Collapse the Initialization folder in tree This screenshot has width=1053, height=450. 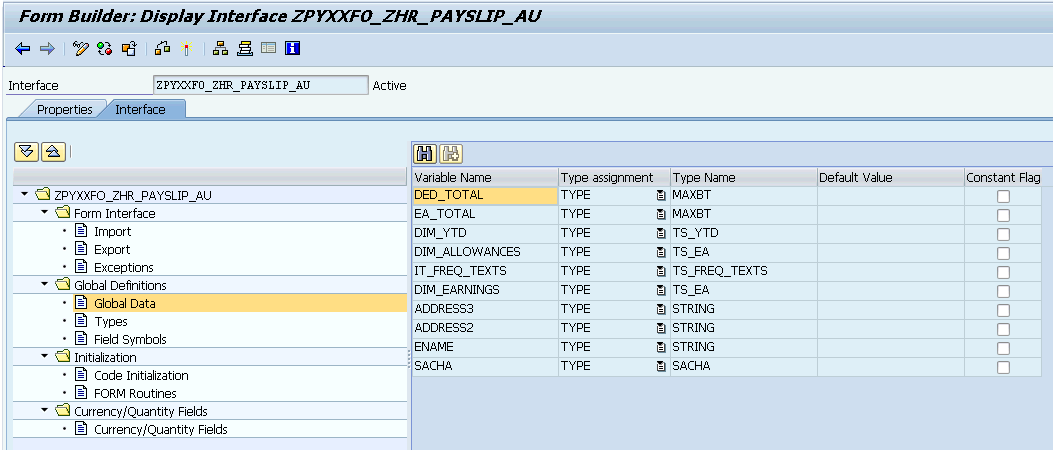[45, 357]
